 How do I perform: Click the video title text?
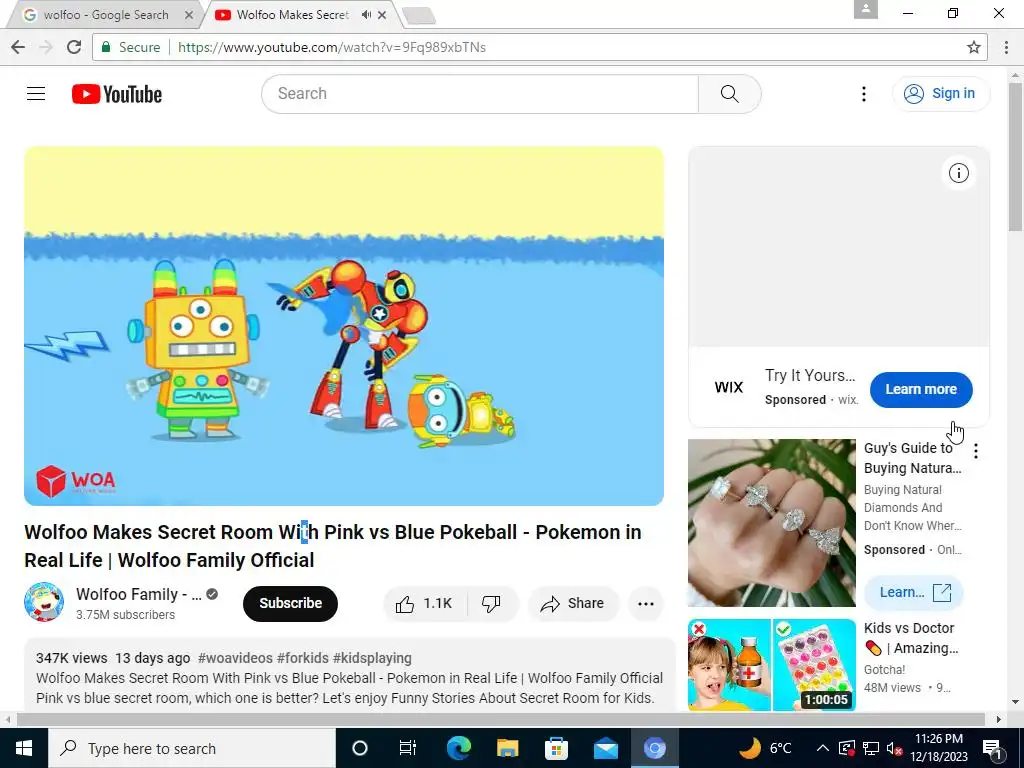tap(332, 546)
